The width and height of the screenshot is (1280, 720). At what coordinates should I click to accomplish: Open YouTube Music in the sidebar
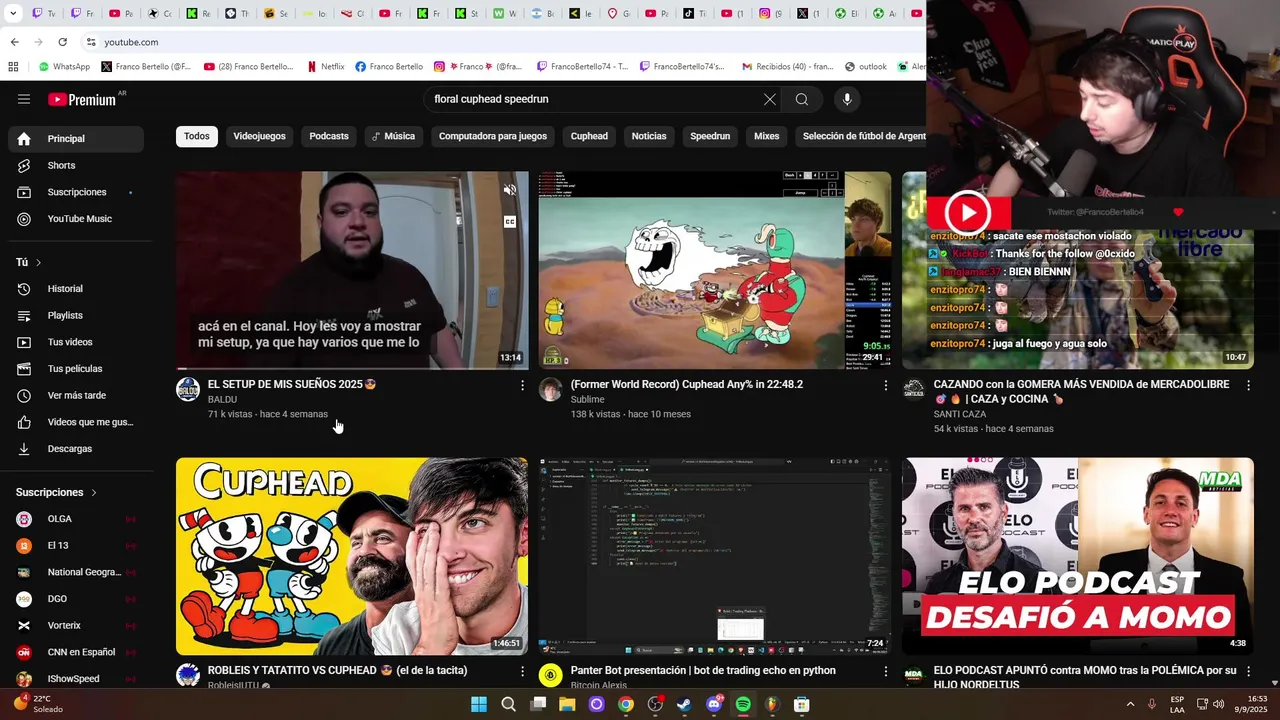pyautogui.click(x=76, y=219)
